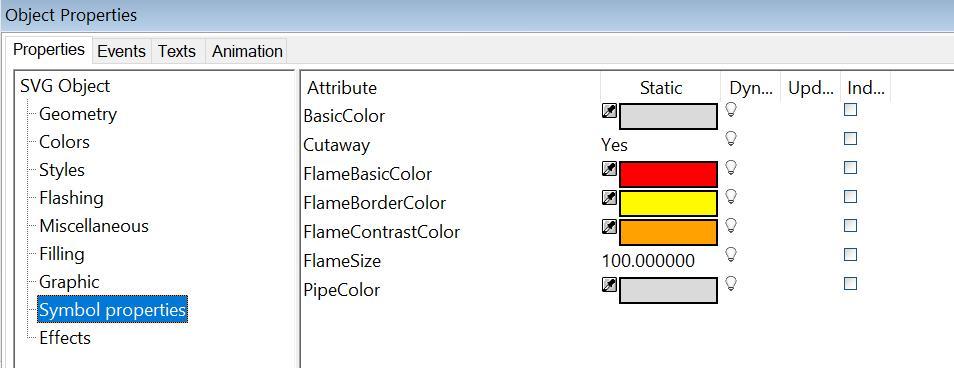Click the eyedropper icon for FlameBasicColor
The height and width of the screenshot is (368, 954).
click(609, 168)
